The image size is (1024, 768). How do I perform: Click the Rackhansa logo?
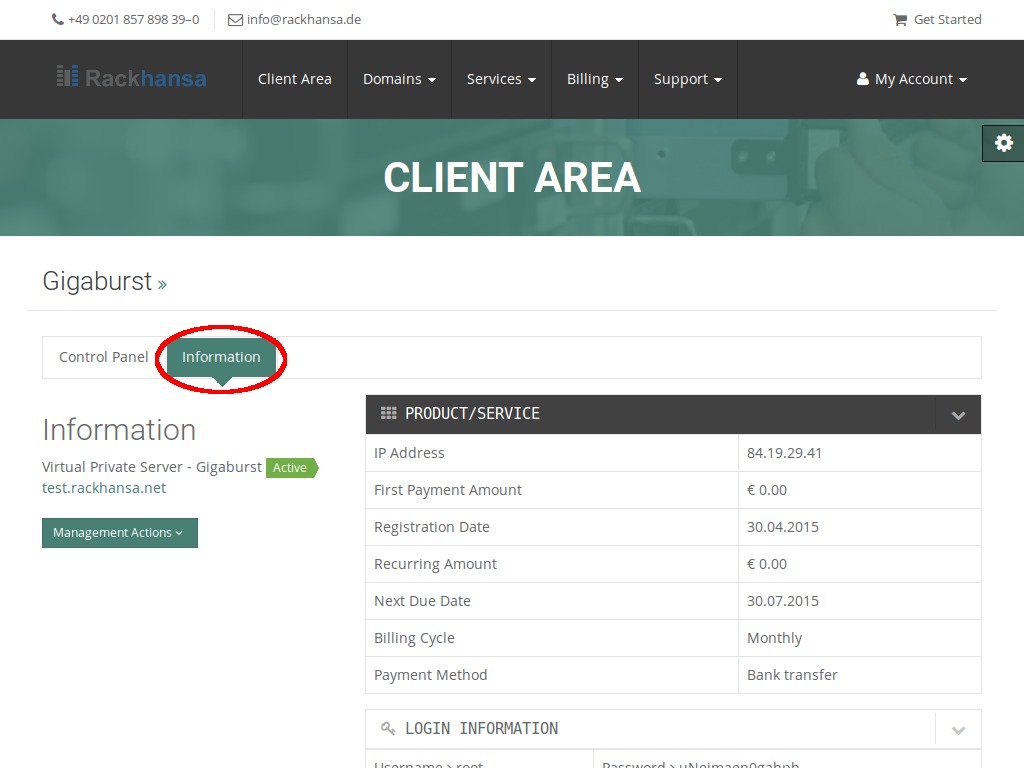[x=131, y=78]
